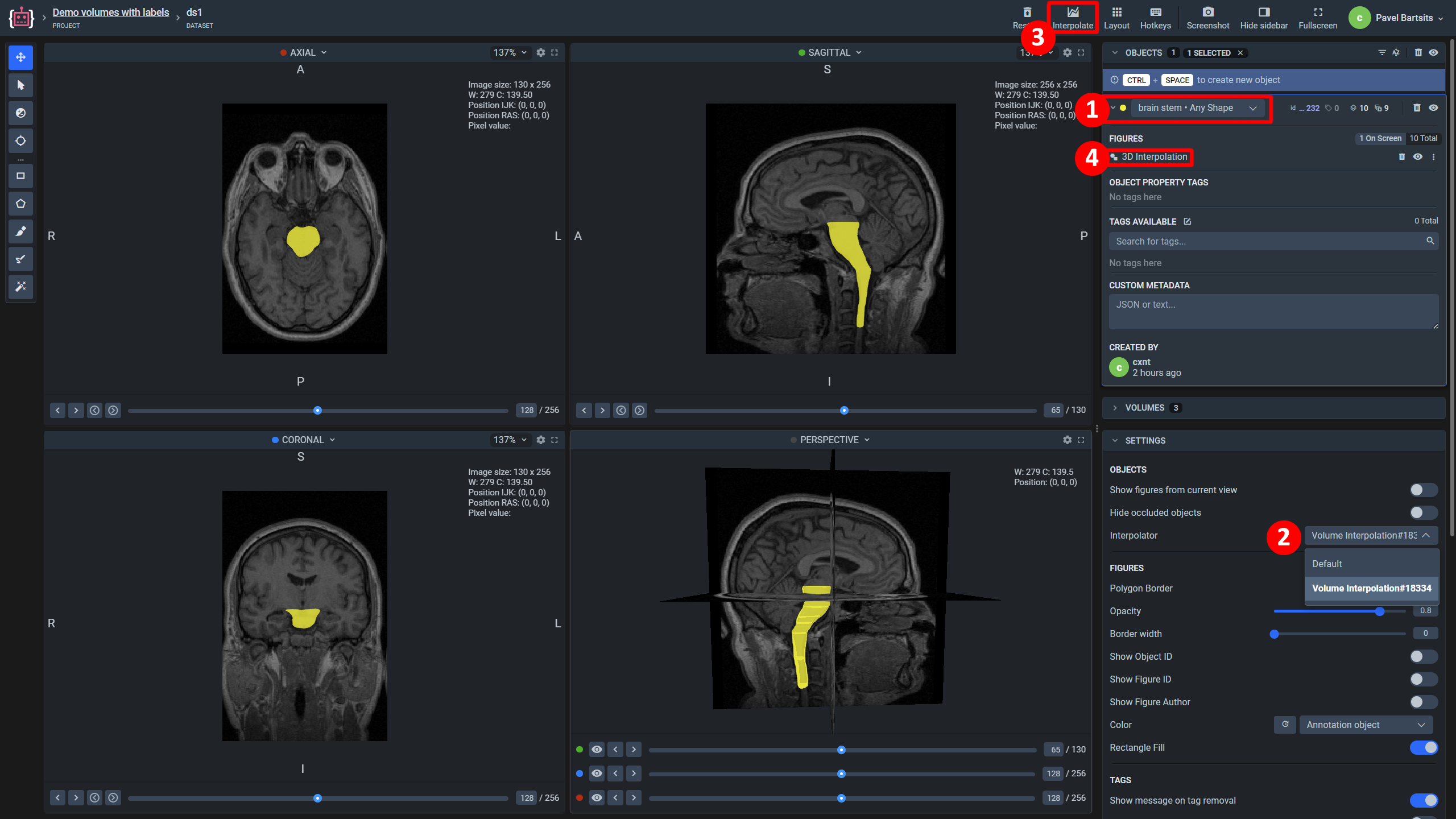Take a Screenshot from the top toolbar
Viewport: 1456px width, 819px height.
point(1207,18)
